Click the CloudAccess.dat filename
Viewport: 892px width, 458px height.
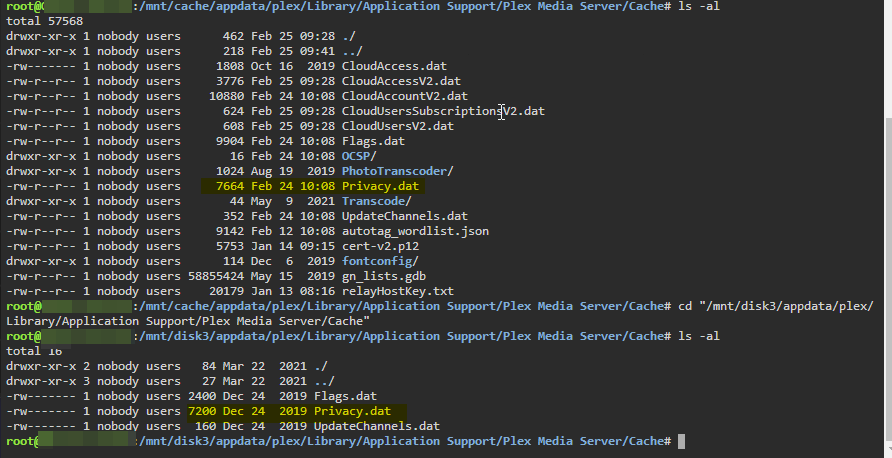tap(394, 66)
